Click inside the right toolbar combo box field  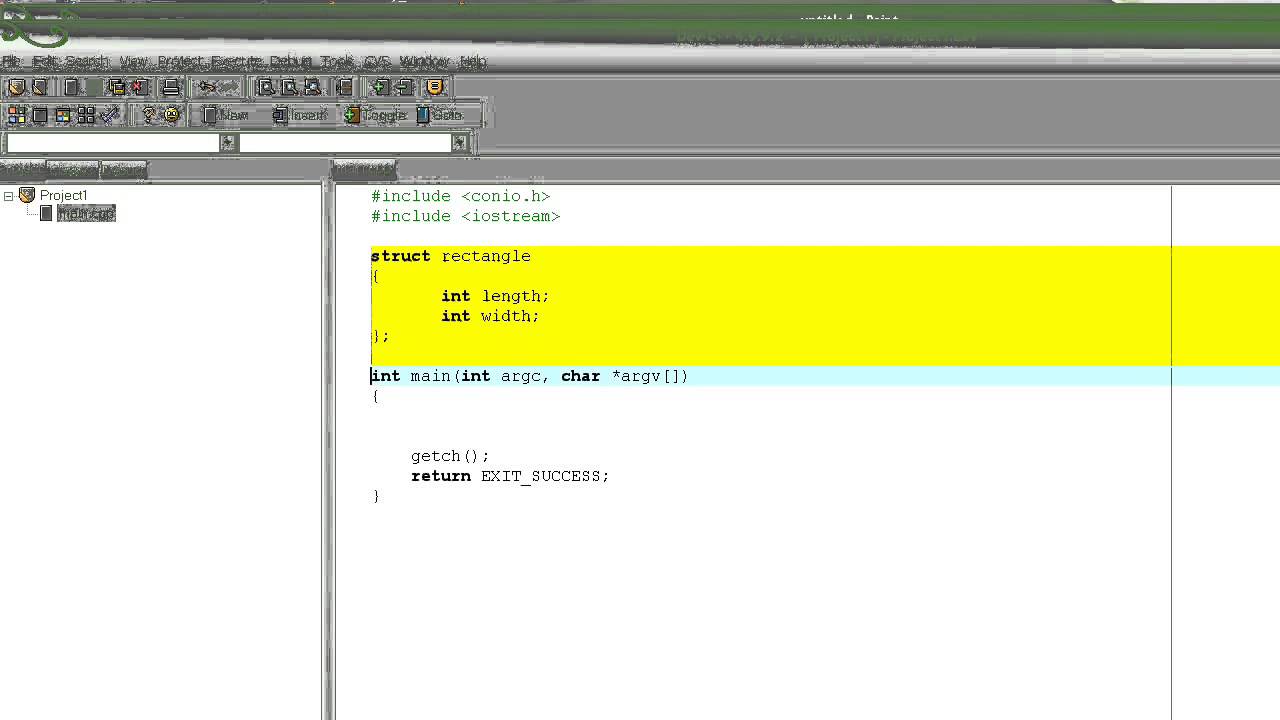[x=345, y=143]
